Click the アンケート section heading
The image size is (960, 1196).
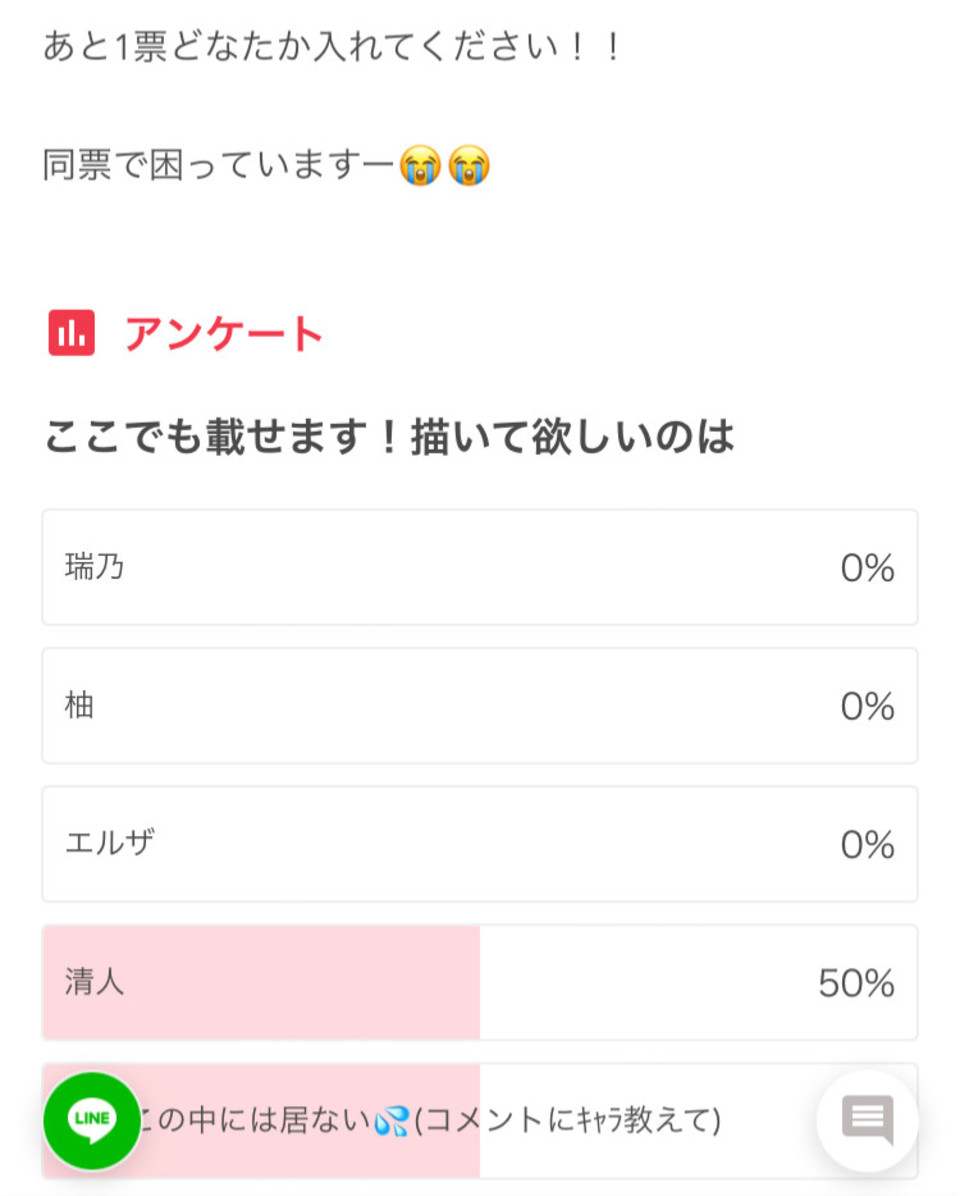224,333
